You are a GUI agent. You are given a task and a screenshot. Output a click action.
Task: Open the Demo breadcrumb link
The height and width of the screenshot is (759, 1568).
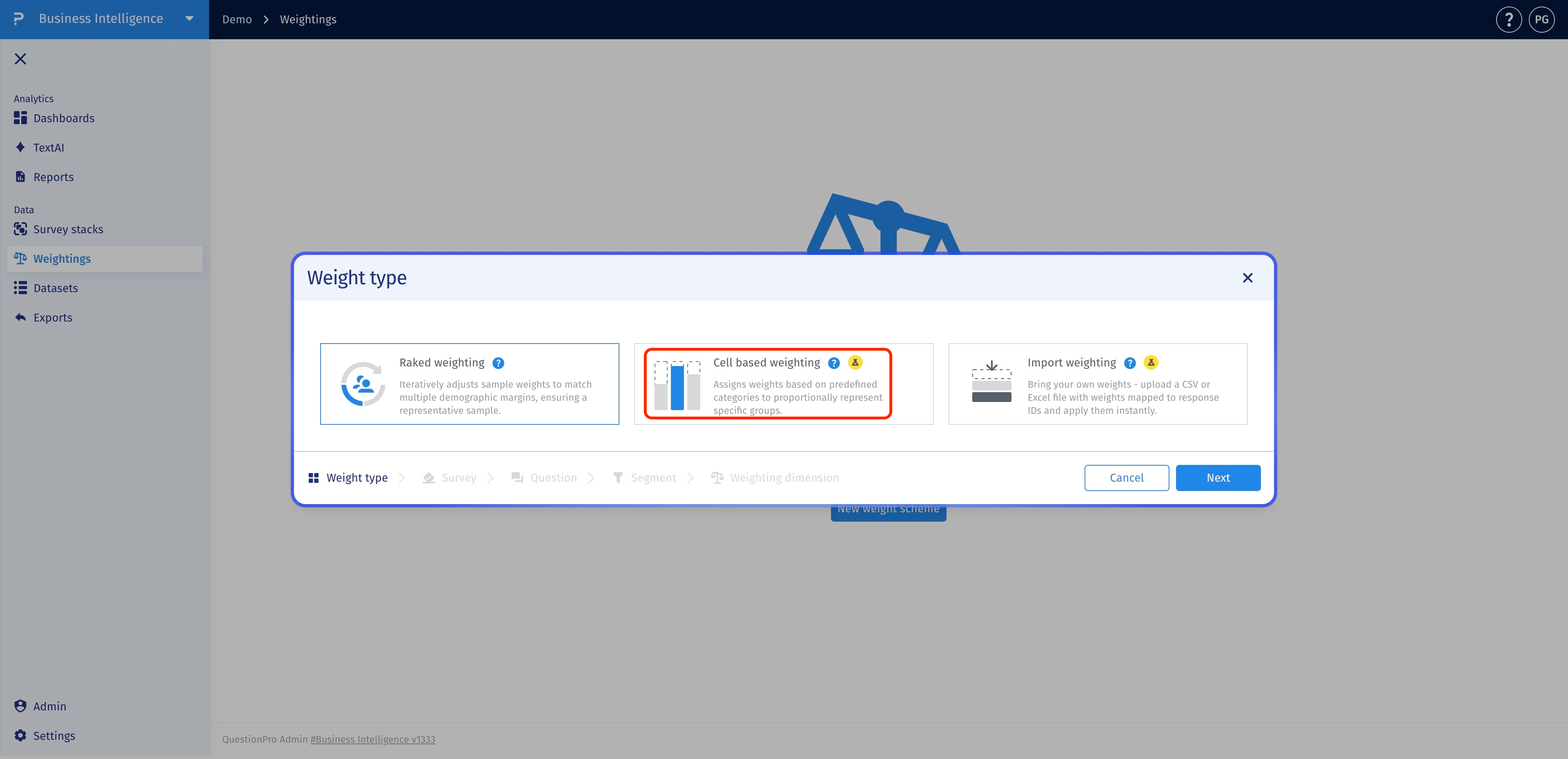tap(237, 20)
